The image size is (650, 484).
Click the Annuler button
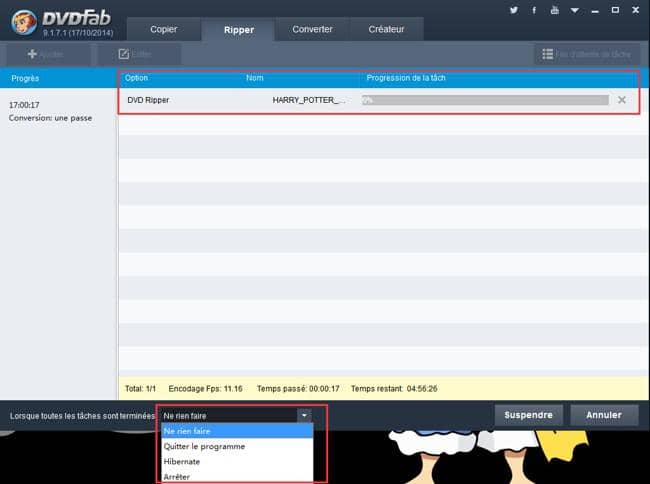604,415
